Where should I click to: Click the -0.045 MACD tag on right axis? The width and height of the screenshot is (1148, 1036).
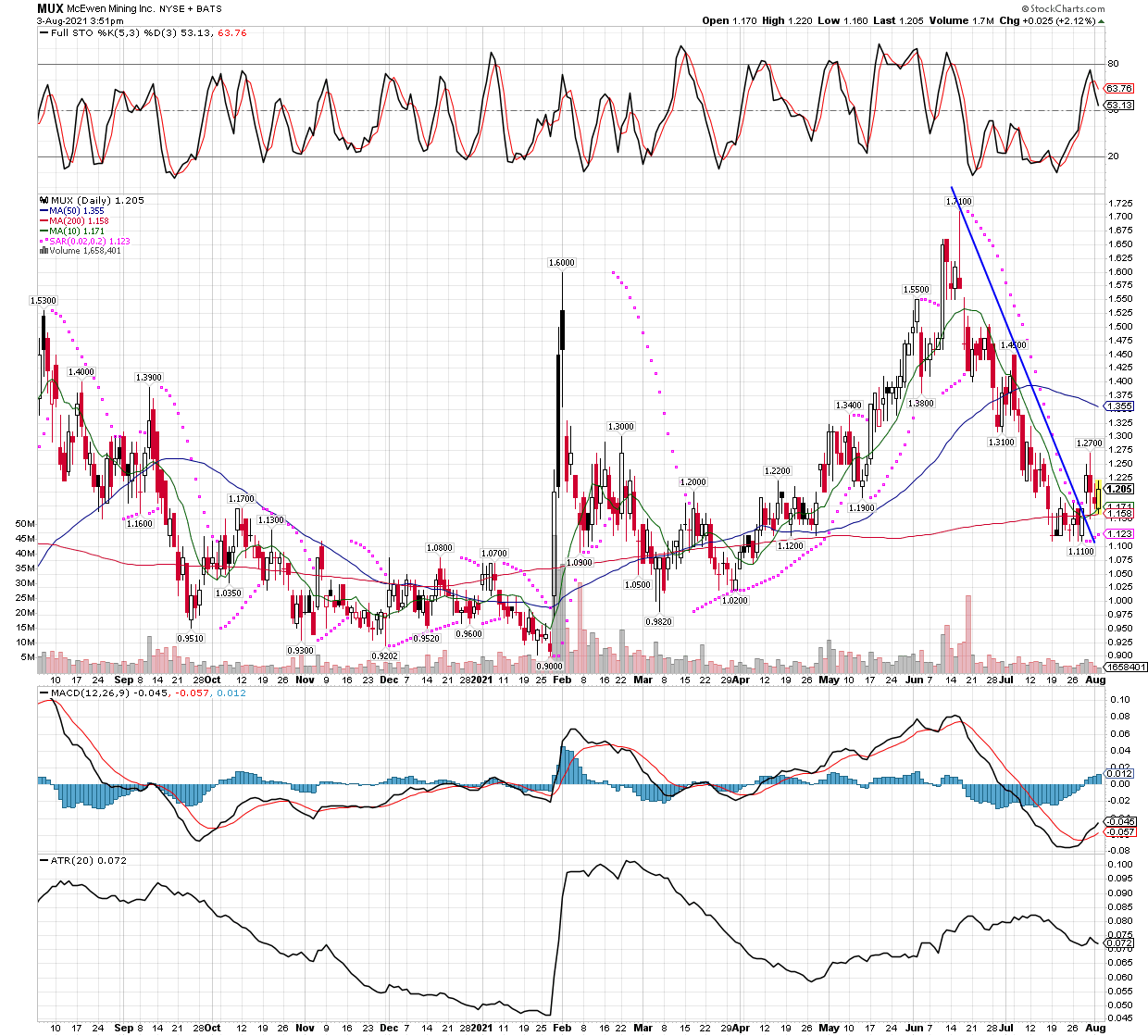(1122, 821)
